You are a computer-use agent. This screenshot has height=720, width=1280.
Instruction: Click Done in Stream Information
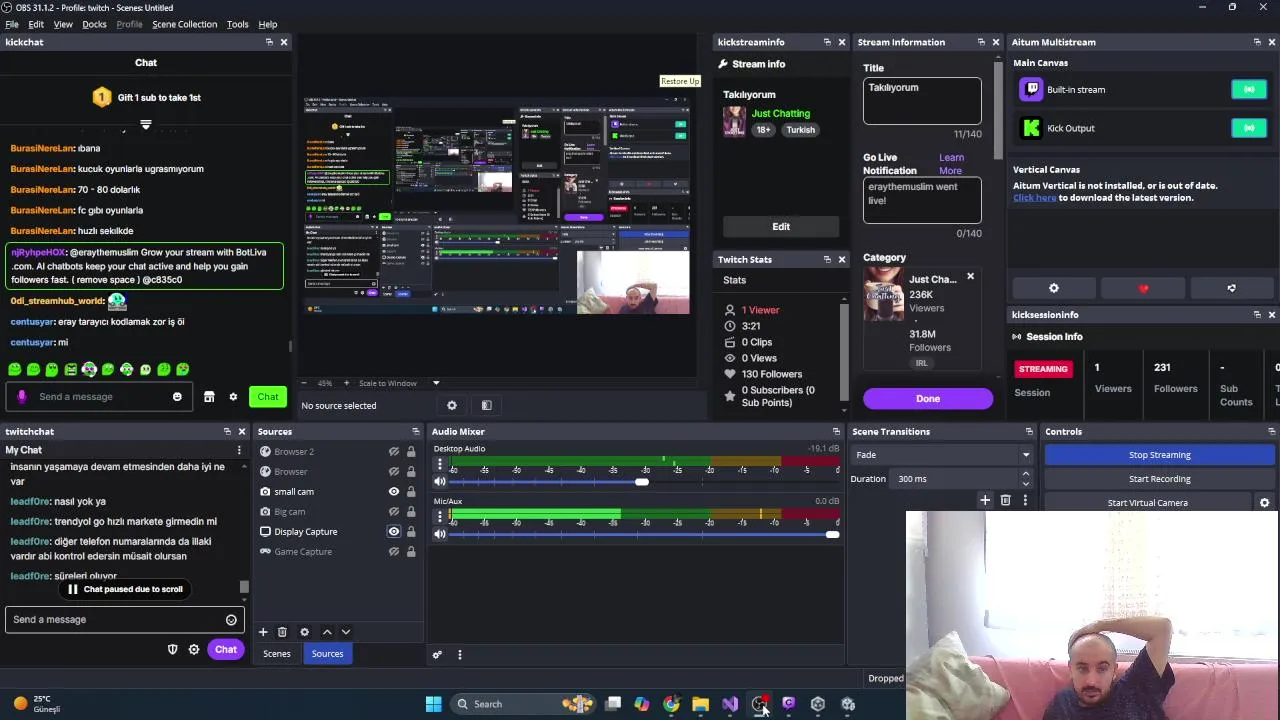pyautogui.click(x=928, y=399)
